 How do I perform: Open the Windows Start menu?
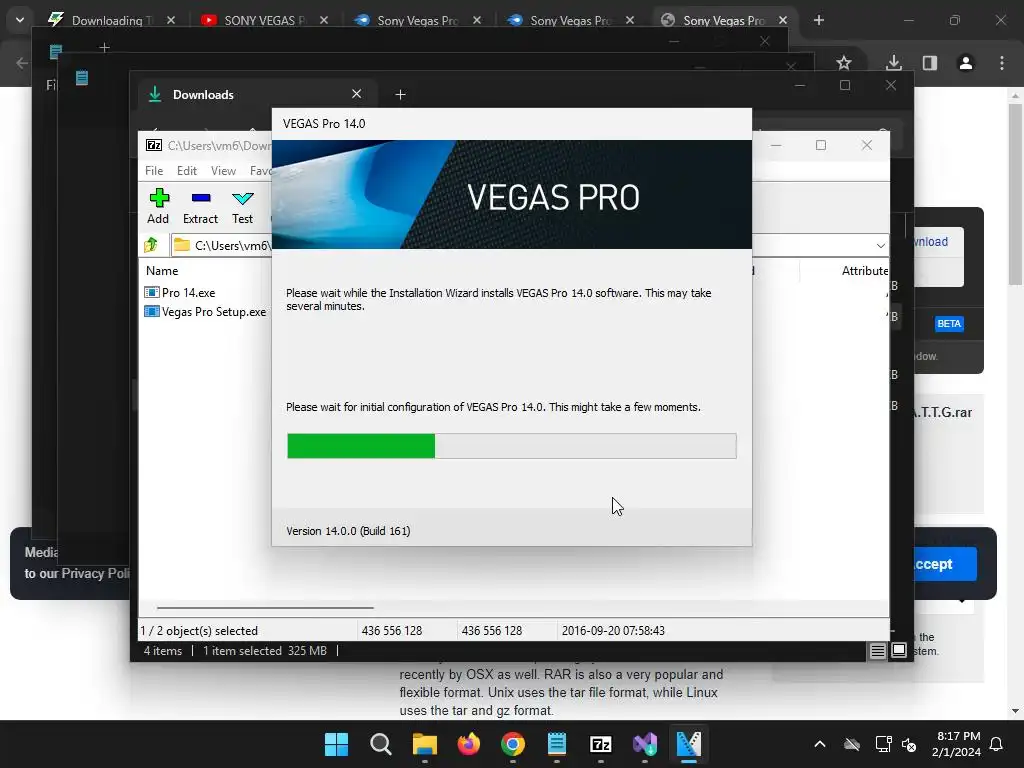click(x=336, y=744)
